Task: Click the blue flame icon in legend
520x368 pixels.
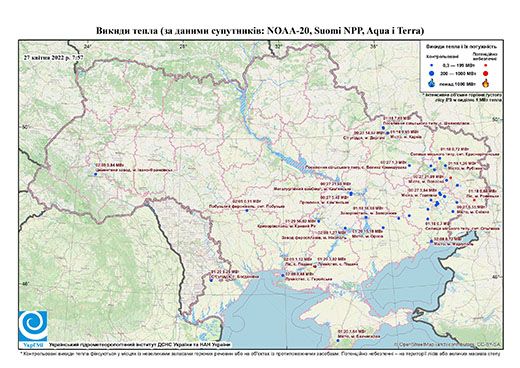Action: click(x=432, y=83)
